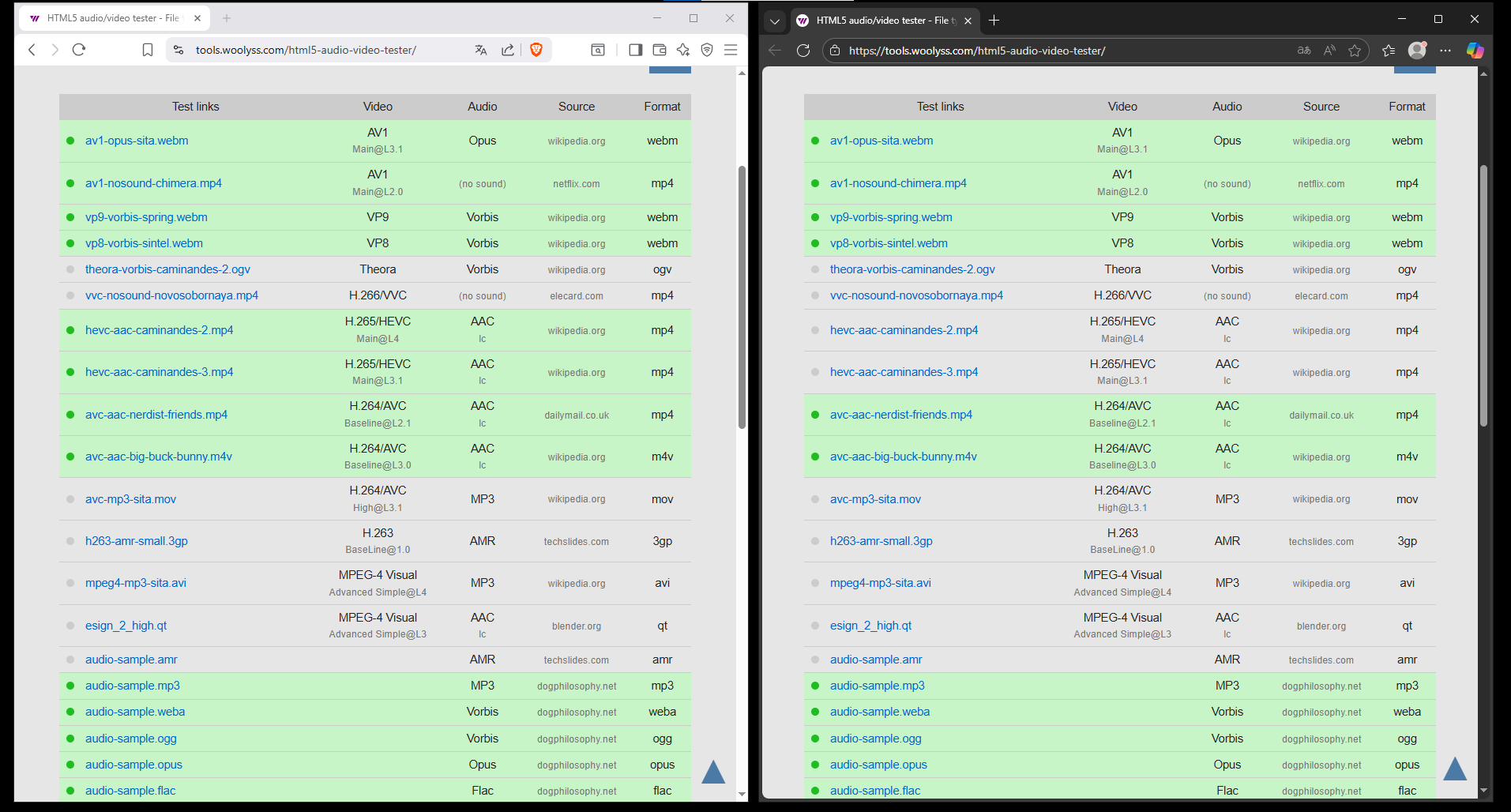1511x812 pixels.
Task: Click the bookmark icon in the Brave toolbar
Action: (x=148, y=50)
